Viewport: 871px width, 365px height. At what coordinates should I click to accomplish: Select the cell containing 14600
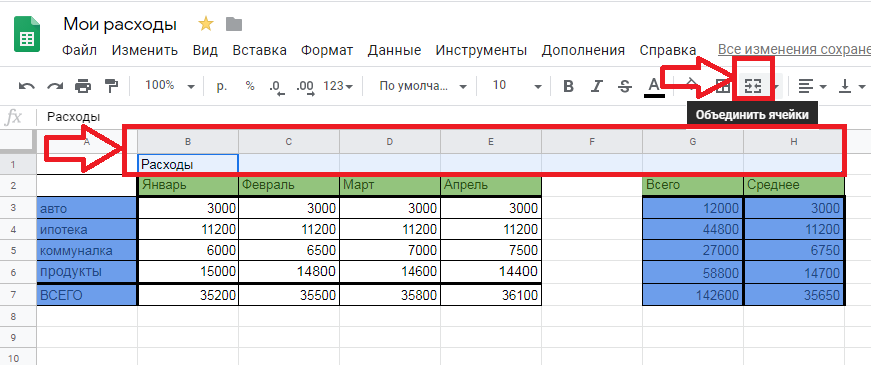[x=390, y=272]
